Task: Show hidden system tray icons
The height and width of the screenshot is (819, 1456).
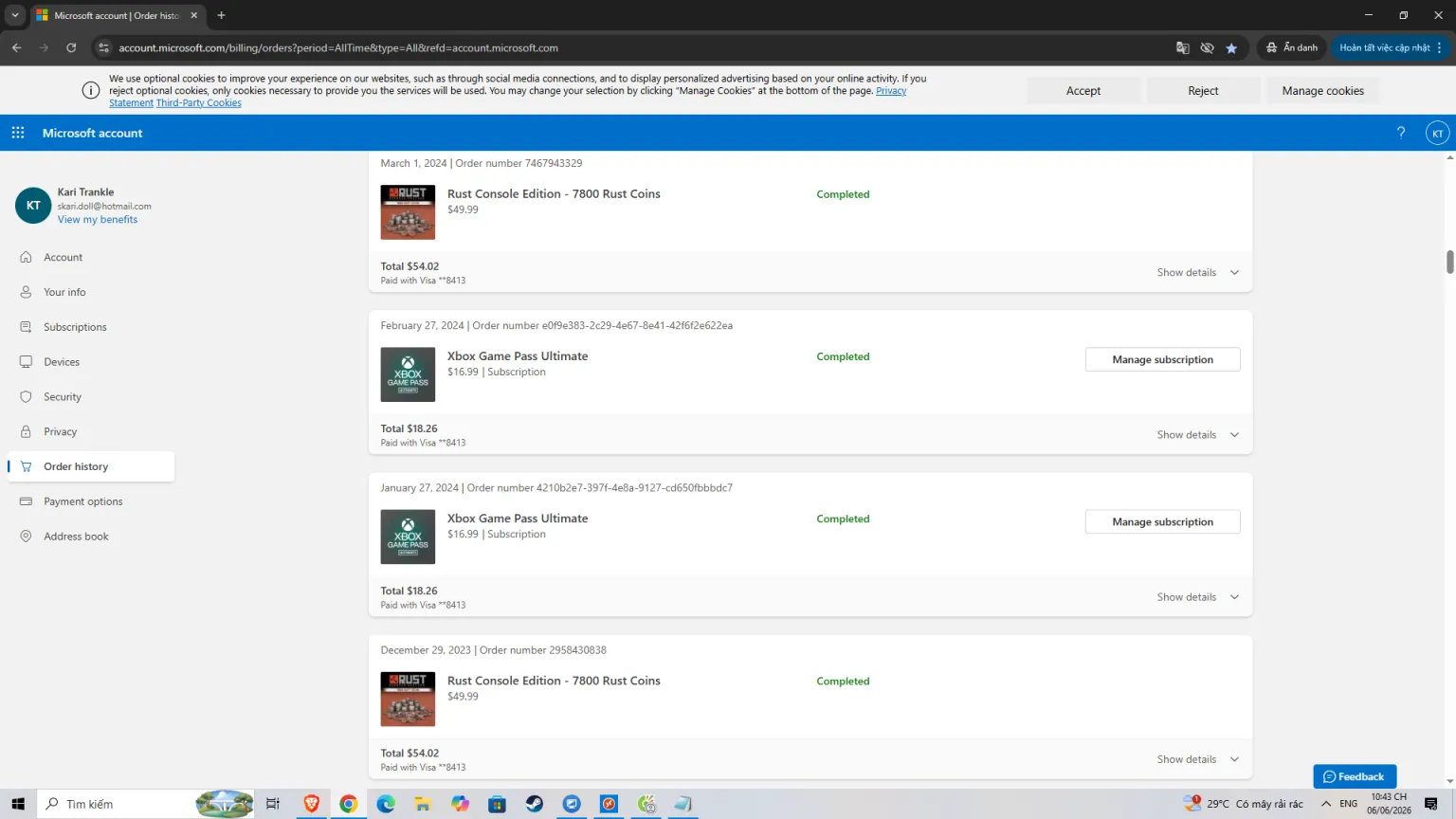Action: (1326, 804)
